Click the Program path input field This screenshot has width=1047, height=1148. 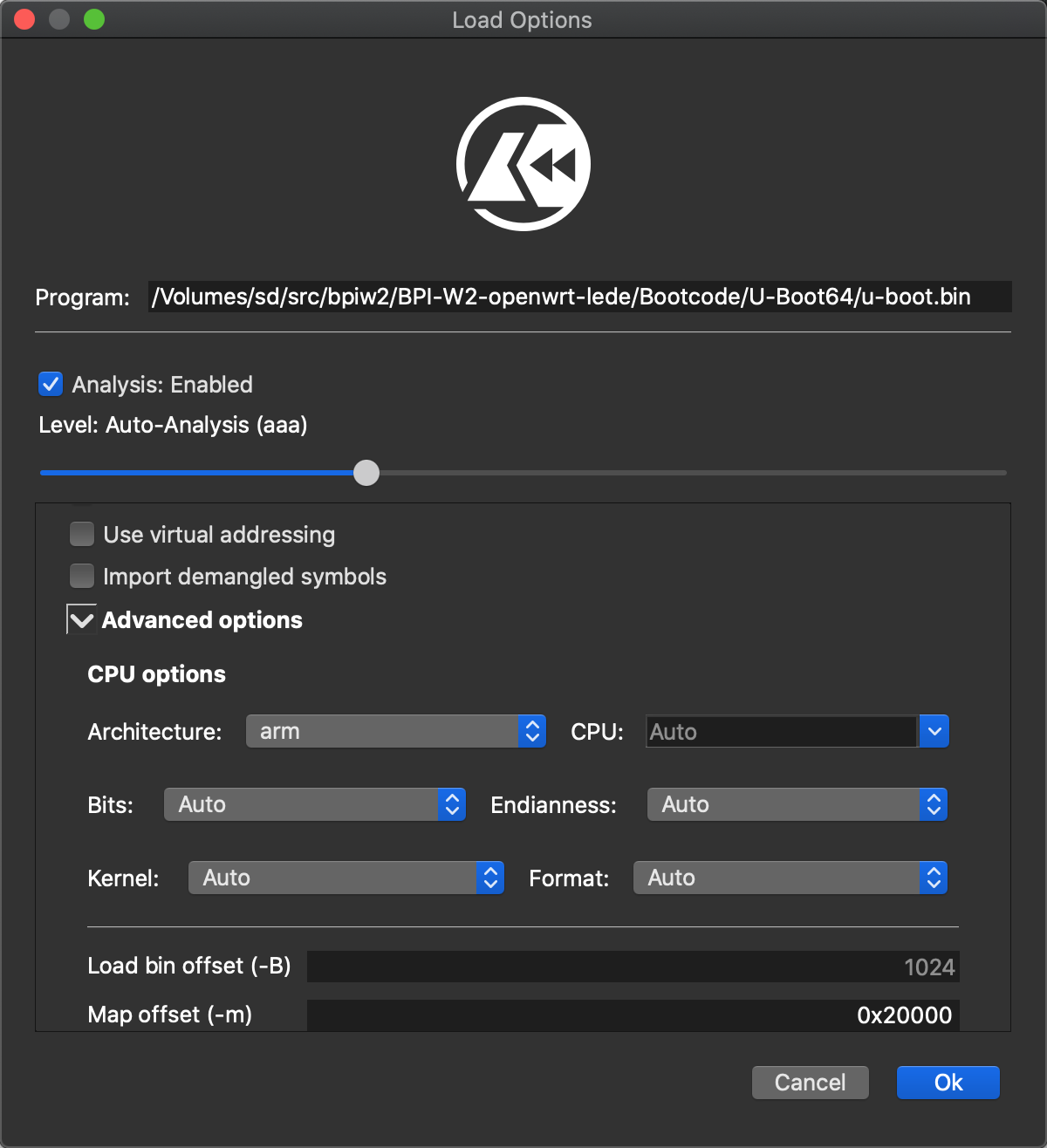[x=579, y=297]
